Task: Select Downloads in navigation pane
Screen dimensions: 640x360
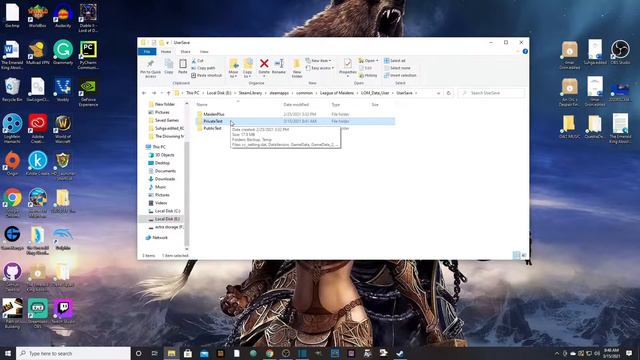Action: tap(165, 179)
